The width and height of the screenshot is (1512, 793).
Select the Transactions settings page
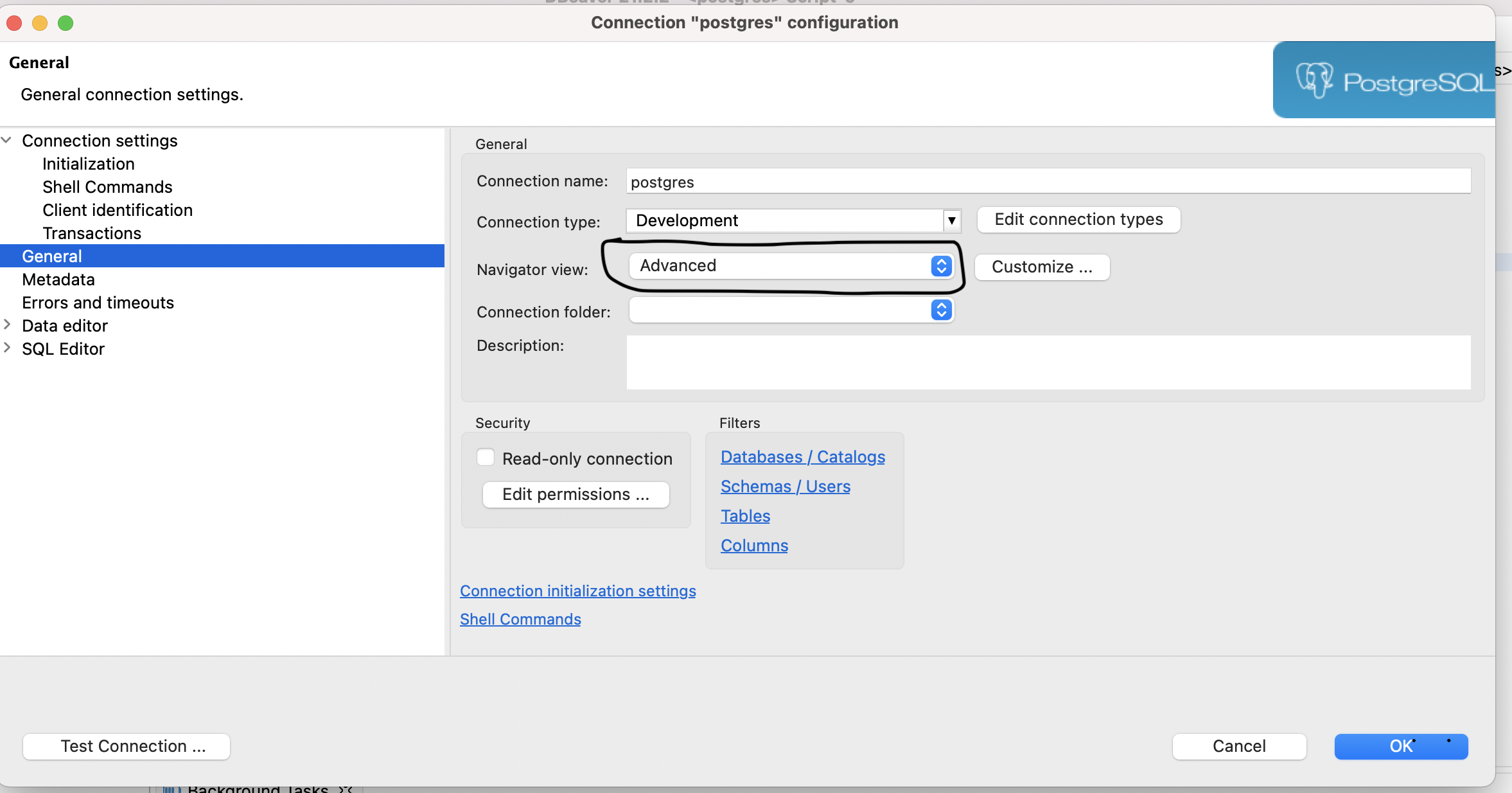pyautogui.click(x=92, y=233)
